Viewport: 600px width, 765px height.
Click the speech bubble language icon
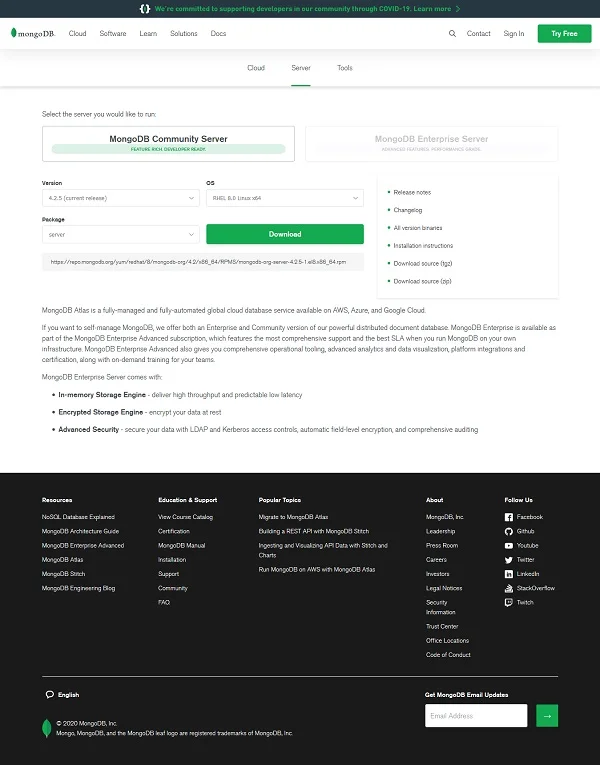[49, 695]
